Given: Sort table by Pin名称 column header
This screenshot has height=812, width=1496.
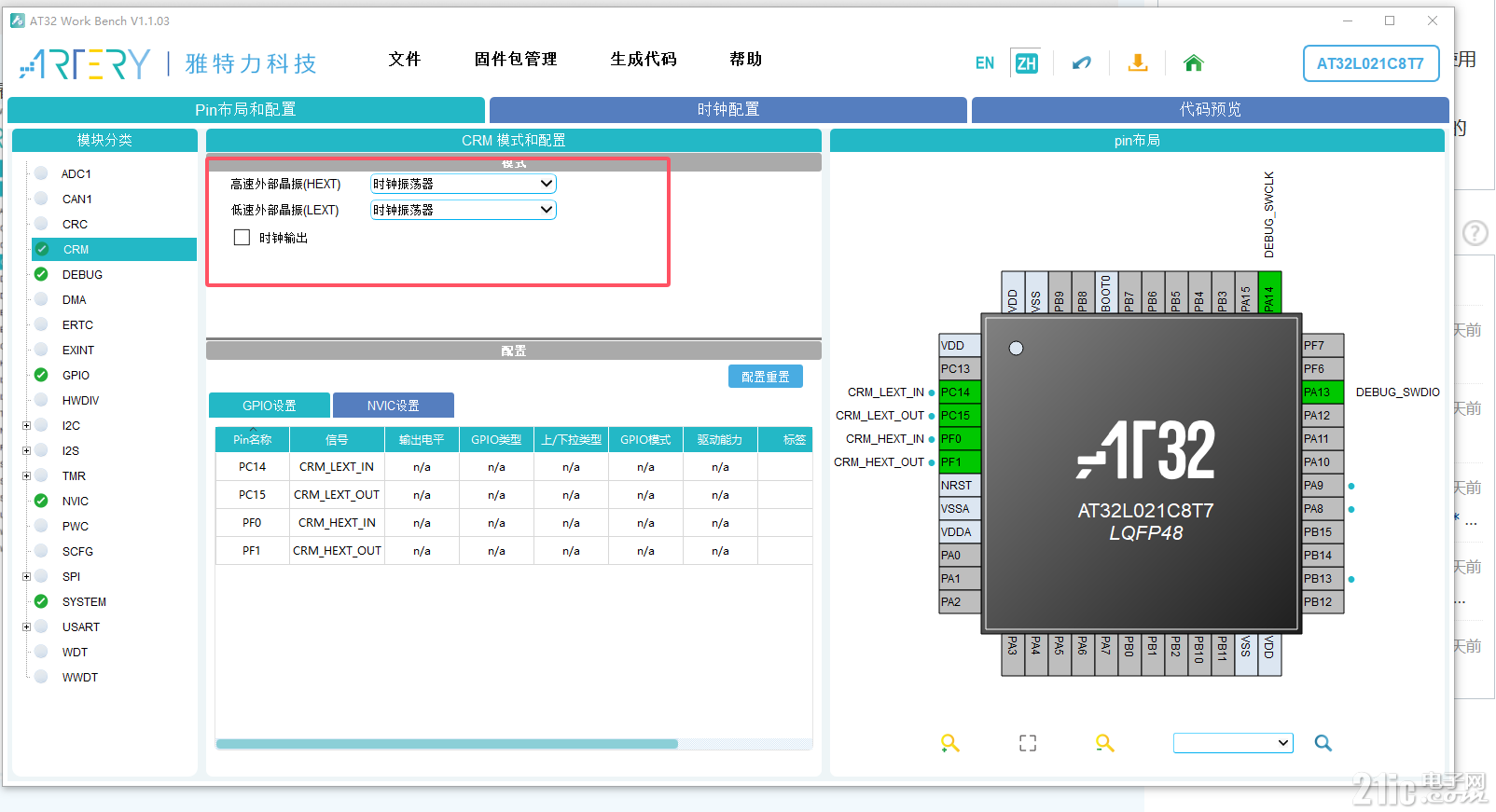Looking at the screenshot, I should (x=253, y=440).
